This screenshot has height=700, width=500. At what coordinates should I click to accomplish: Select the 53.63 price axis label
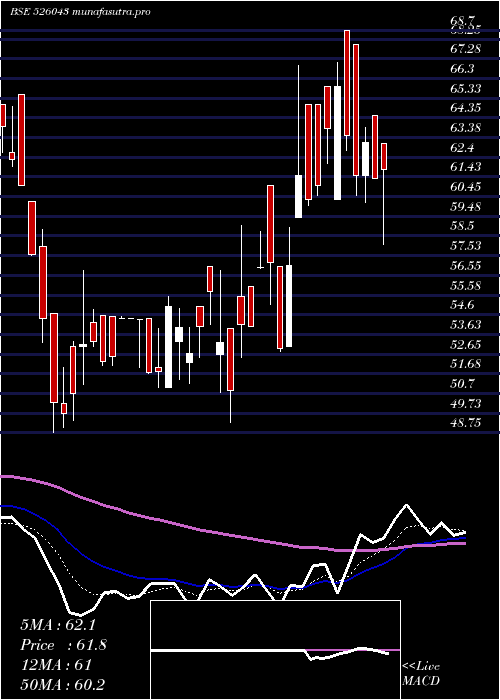click(x=466, y=324)
